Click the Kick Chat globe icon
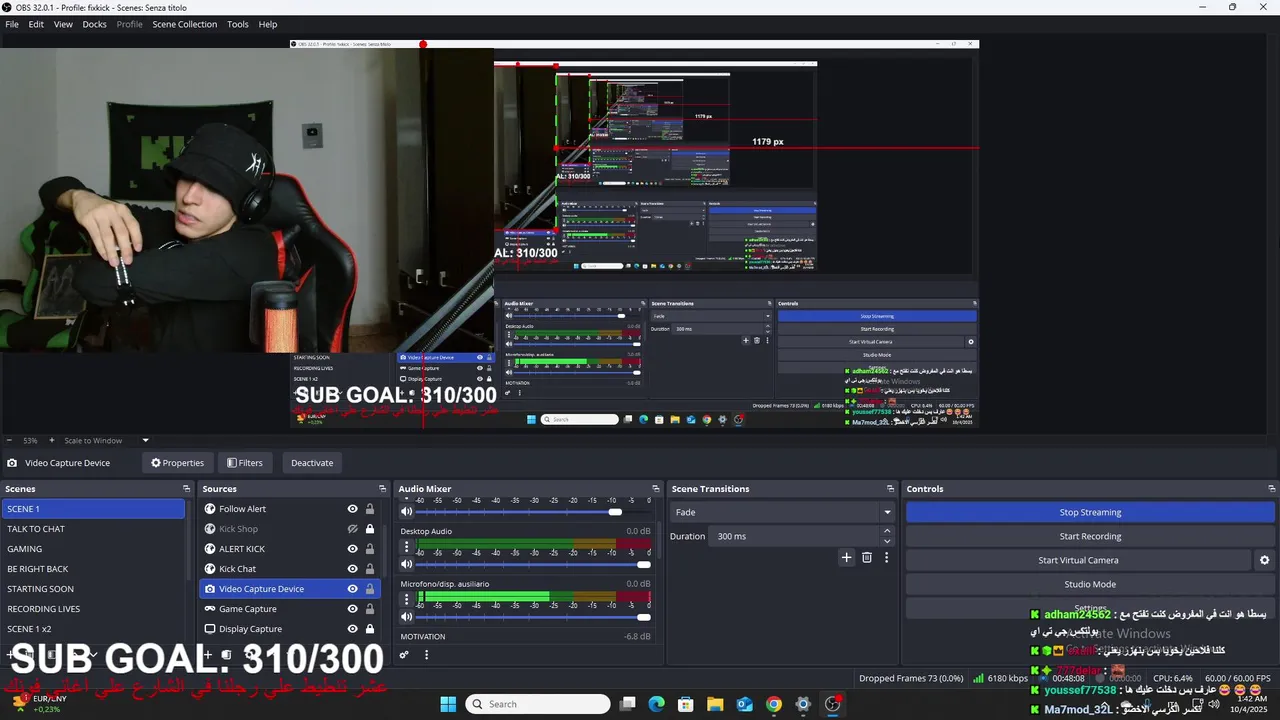Screen dimensions: 1280x720 coord(210,569)
